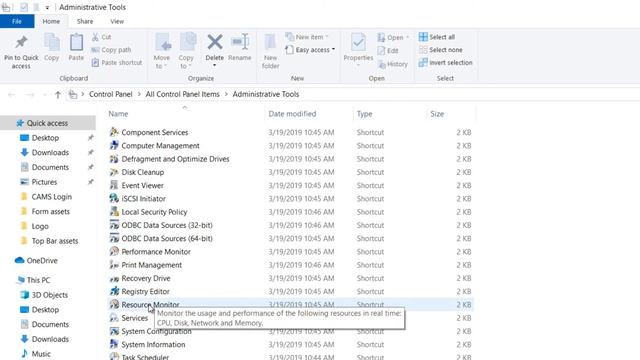This screenshot has width=640, height=360.
Task: Click the Rename icon
Action: pyautogui.click(x=240, y=42)
